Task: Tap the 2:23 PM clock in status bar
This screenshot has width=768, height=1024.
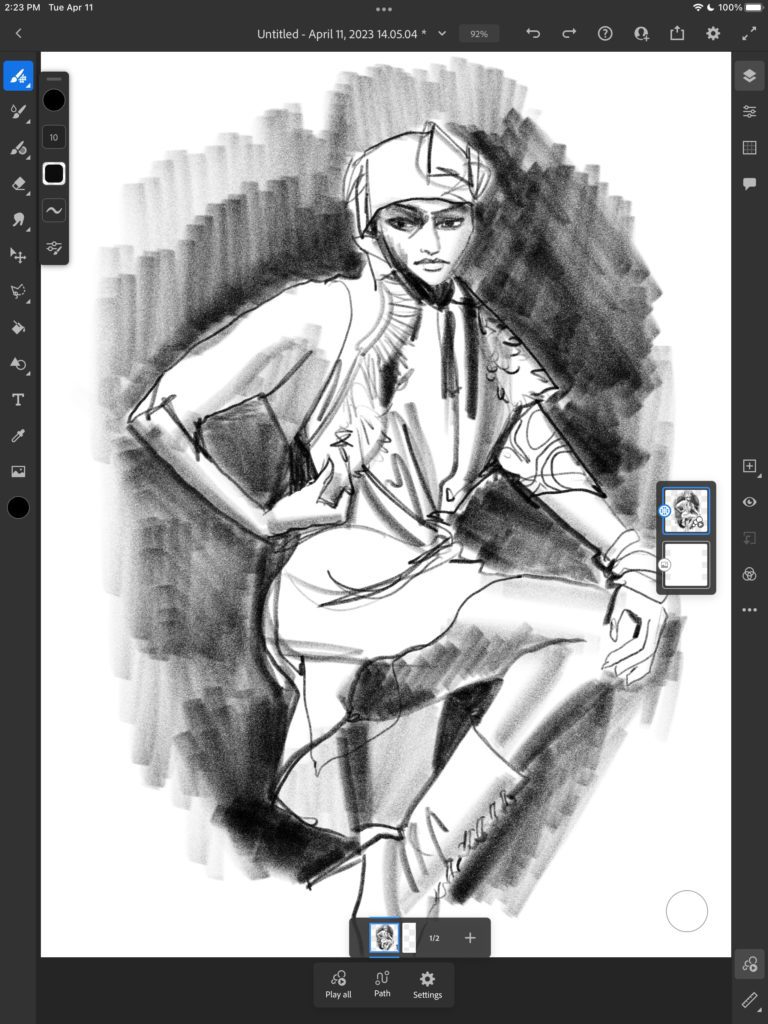Action: coord(22,7)
